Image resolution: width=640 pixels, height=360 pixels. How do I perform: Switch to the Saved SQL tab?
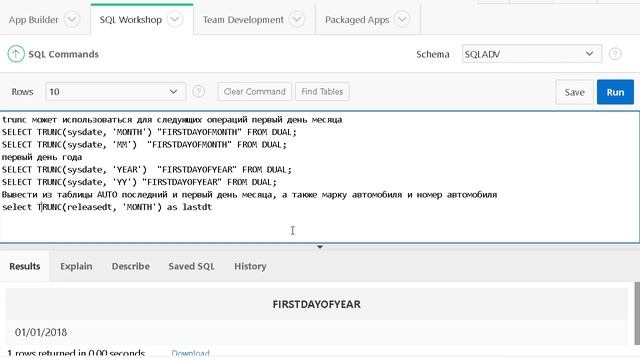pos(191,266)
